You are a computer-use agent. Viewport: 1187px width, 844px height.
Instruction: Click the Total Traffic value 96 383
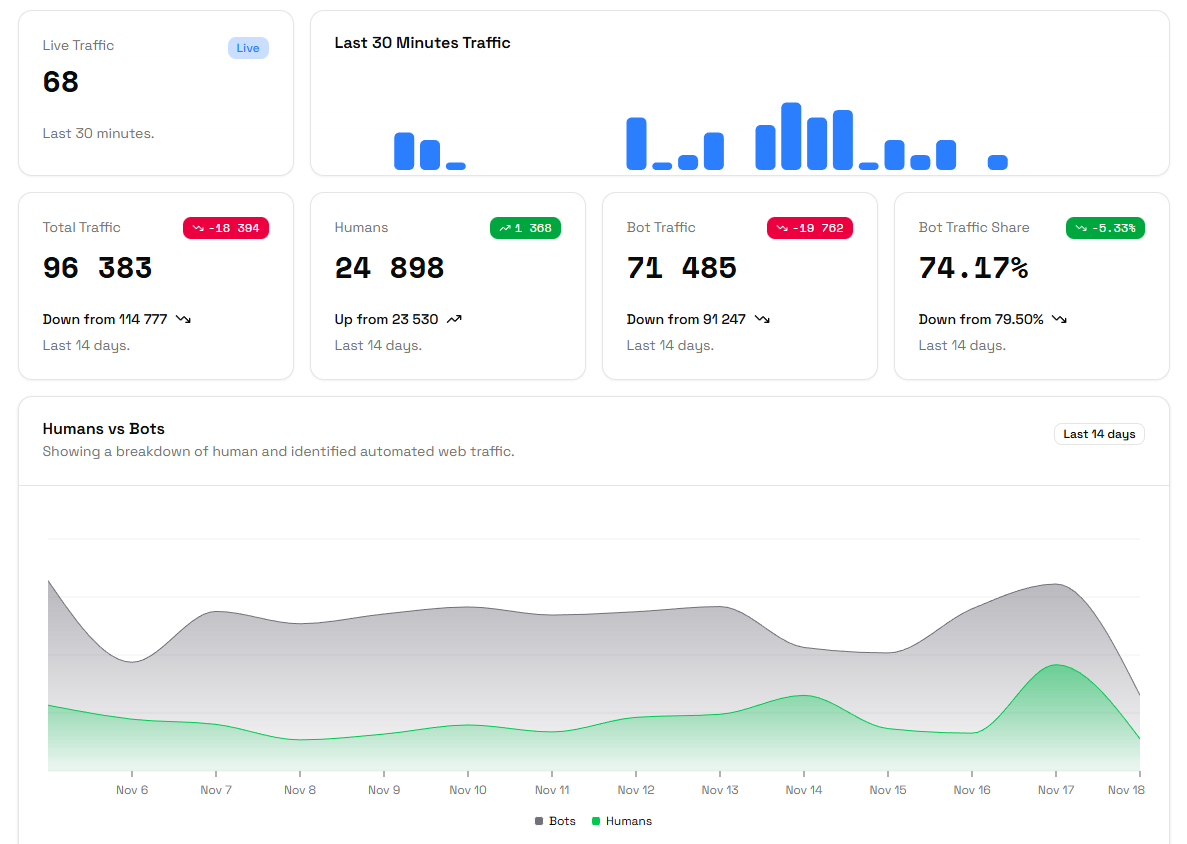pyautogui.click(x=98, y=268)
